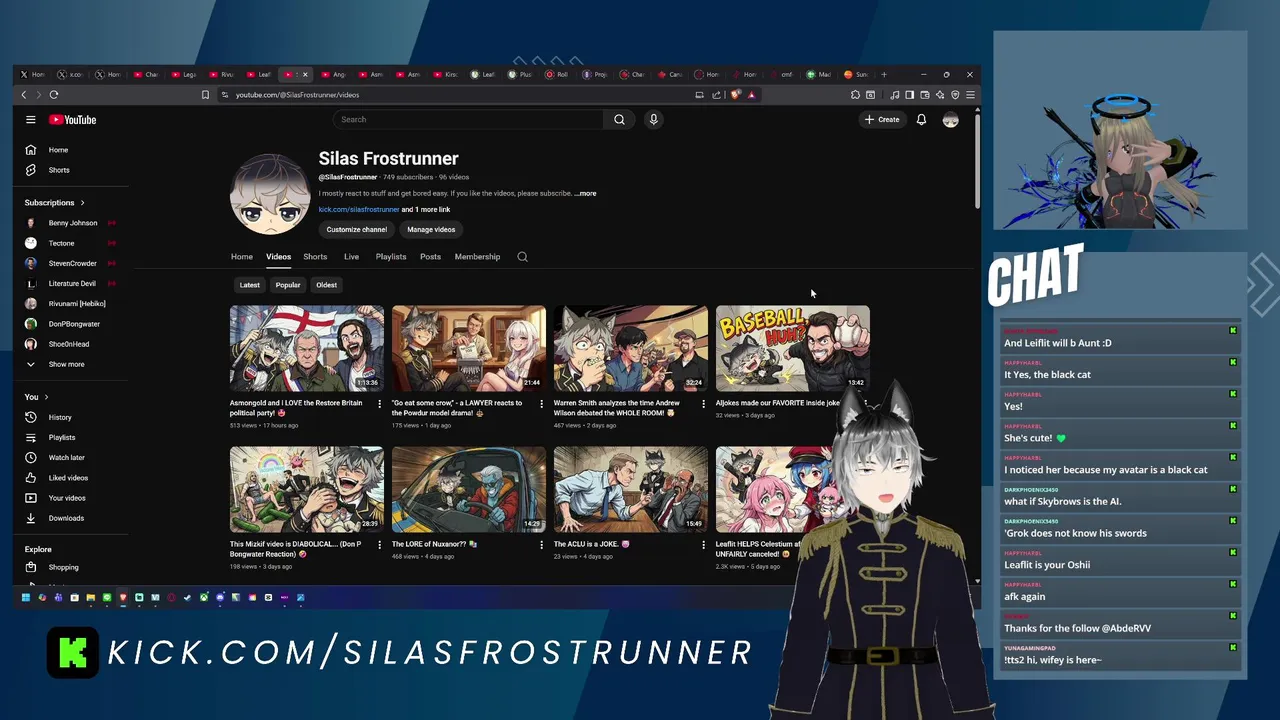This screenshot has width=1280, height=720.
Task: Switch to the channel Playlists tab
Action: 391,257
